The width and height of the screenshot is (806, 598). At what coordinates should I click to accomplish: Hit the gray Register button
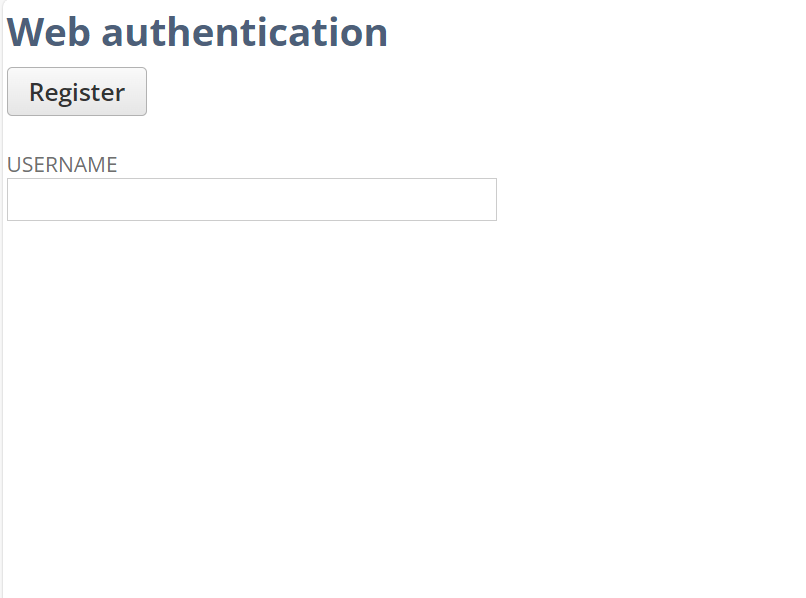77,92
